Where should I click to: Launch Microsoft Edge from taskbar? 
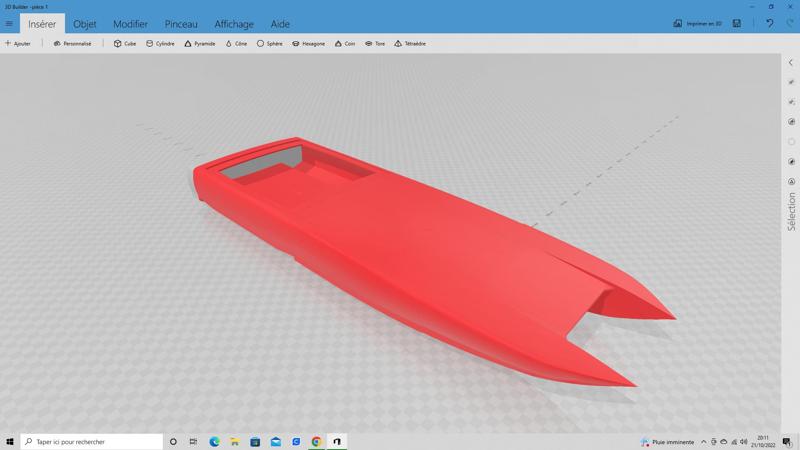[214, 442]
